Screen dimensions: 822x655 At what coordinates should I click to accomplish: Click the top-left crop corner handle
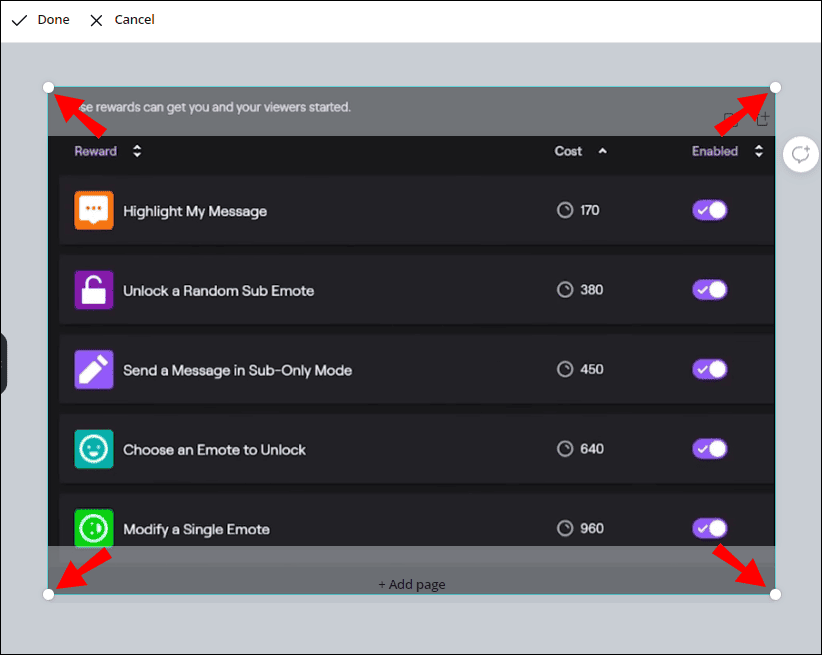49,88
